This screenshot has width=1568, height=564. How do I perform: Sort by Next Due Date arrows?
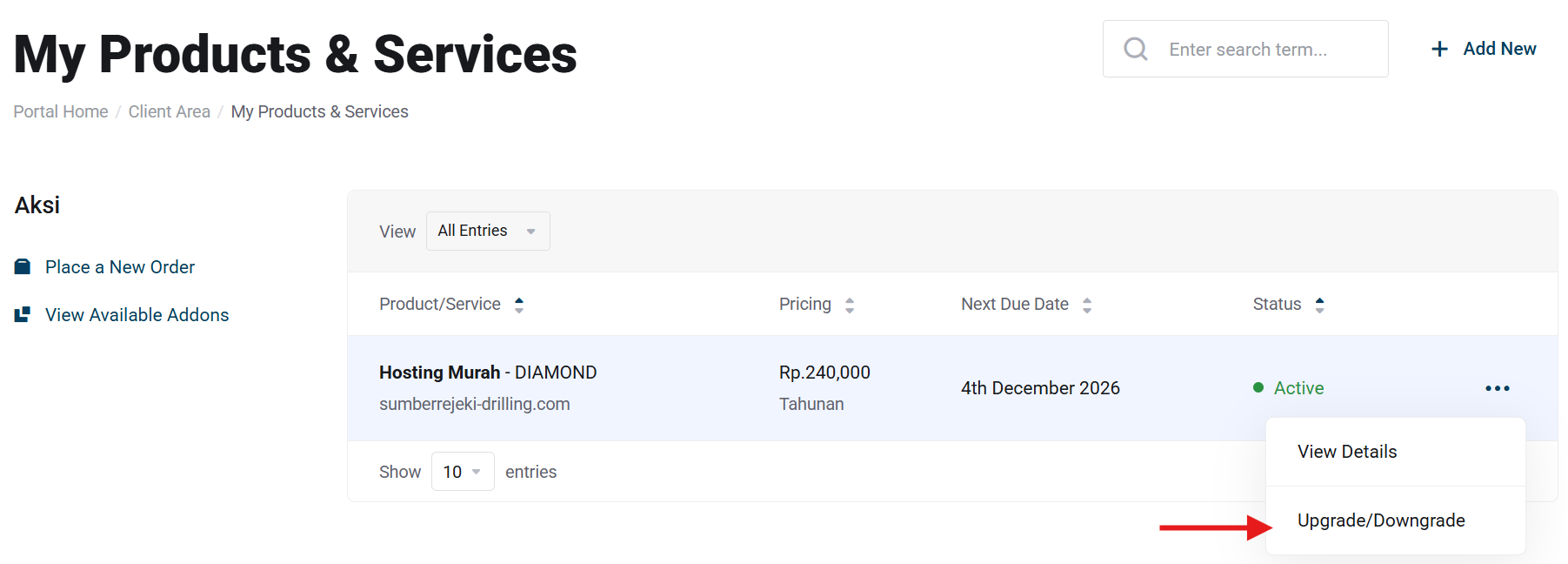1087,305
